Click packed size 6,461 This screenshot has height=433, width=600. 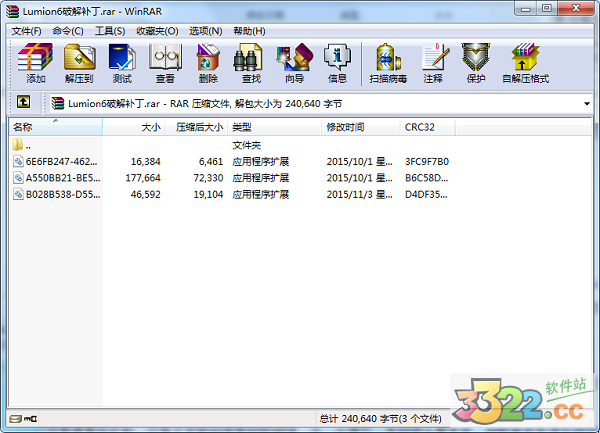[210, 161]
